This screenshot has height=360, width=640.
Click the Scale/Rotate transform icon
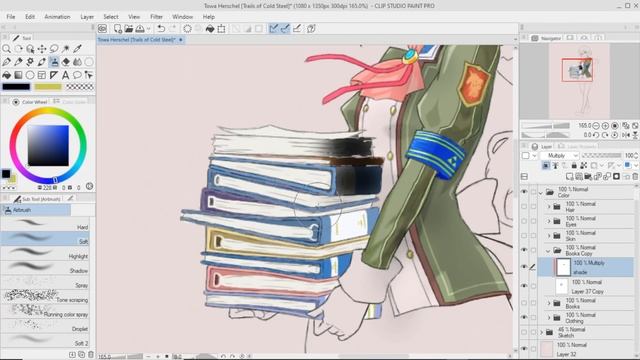pyautogui.click(x=221, y=29)
